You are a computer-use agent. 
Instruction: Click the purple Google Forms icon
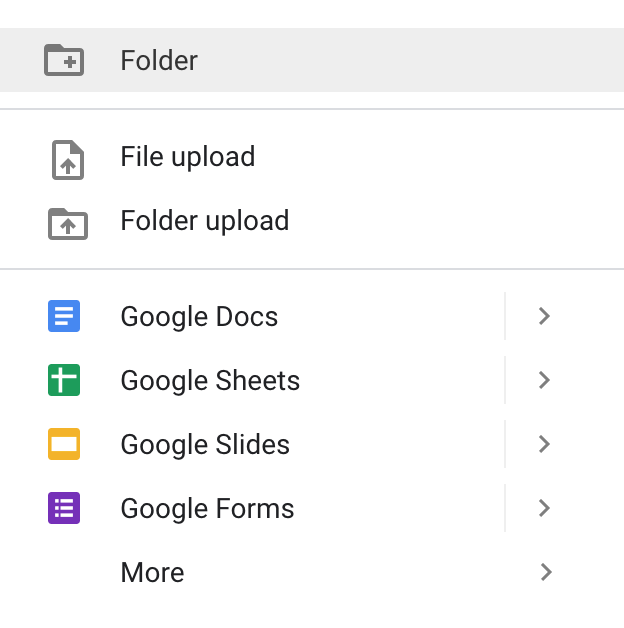[x=64, y=508]
